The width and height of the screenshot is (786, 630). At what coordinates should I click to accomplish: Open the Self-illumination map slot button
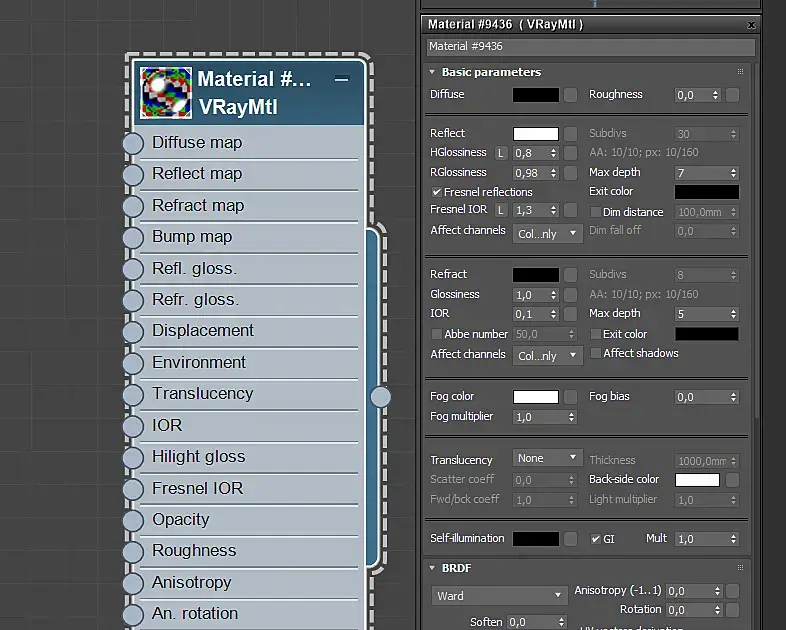[570, 539]
